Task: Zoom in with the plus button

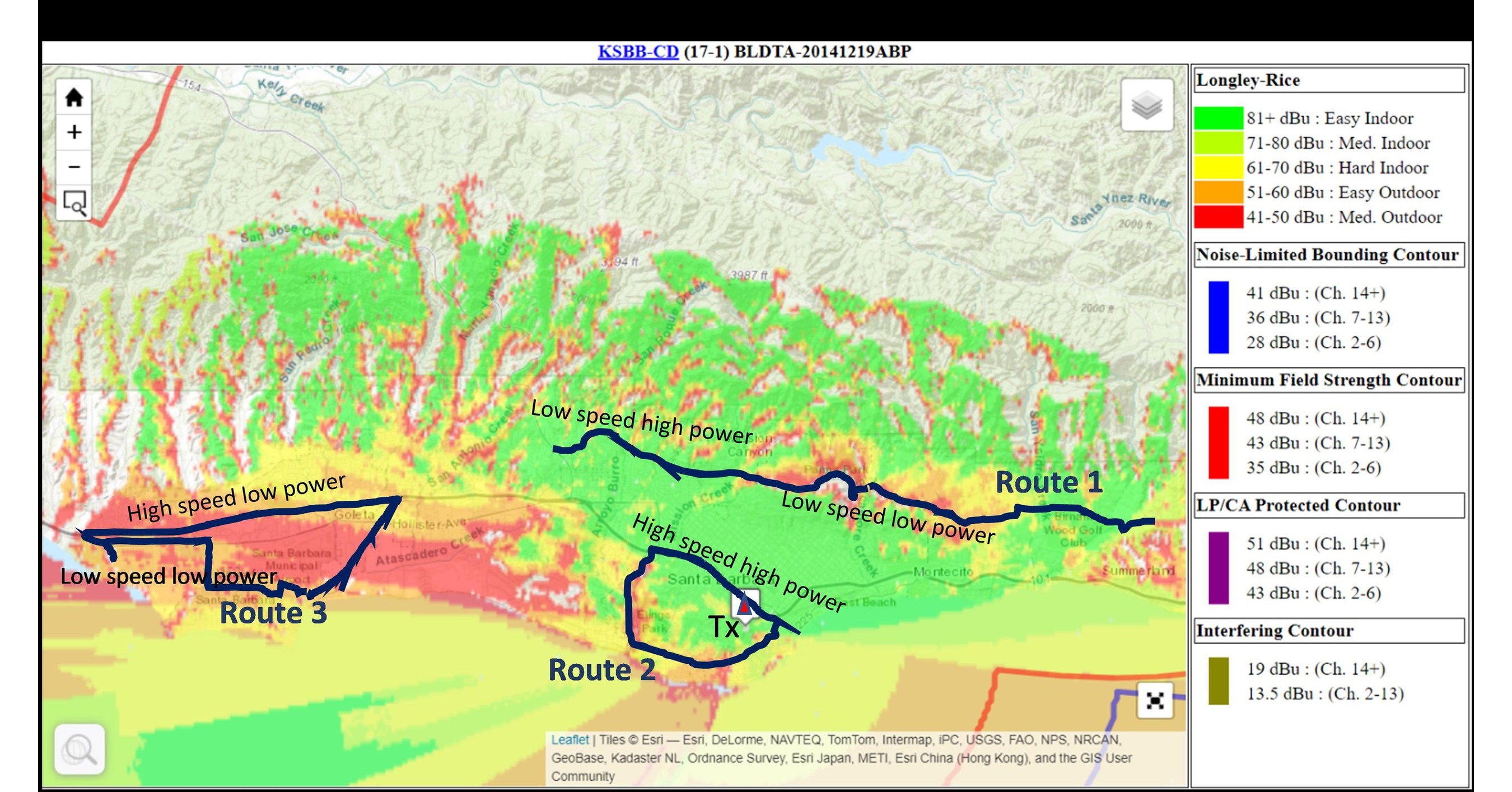Action: click(74, 132)
